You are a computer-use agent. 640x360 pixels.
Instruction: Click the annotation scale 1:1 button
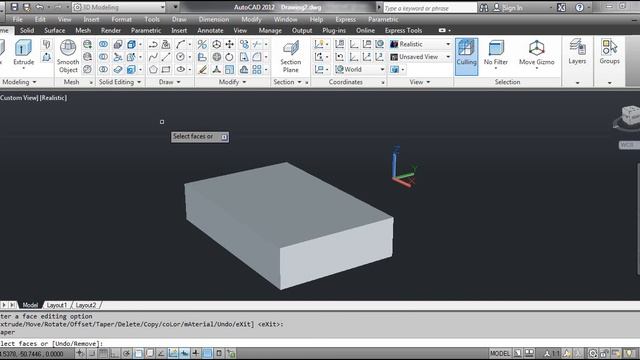click(x=552, y=353)
